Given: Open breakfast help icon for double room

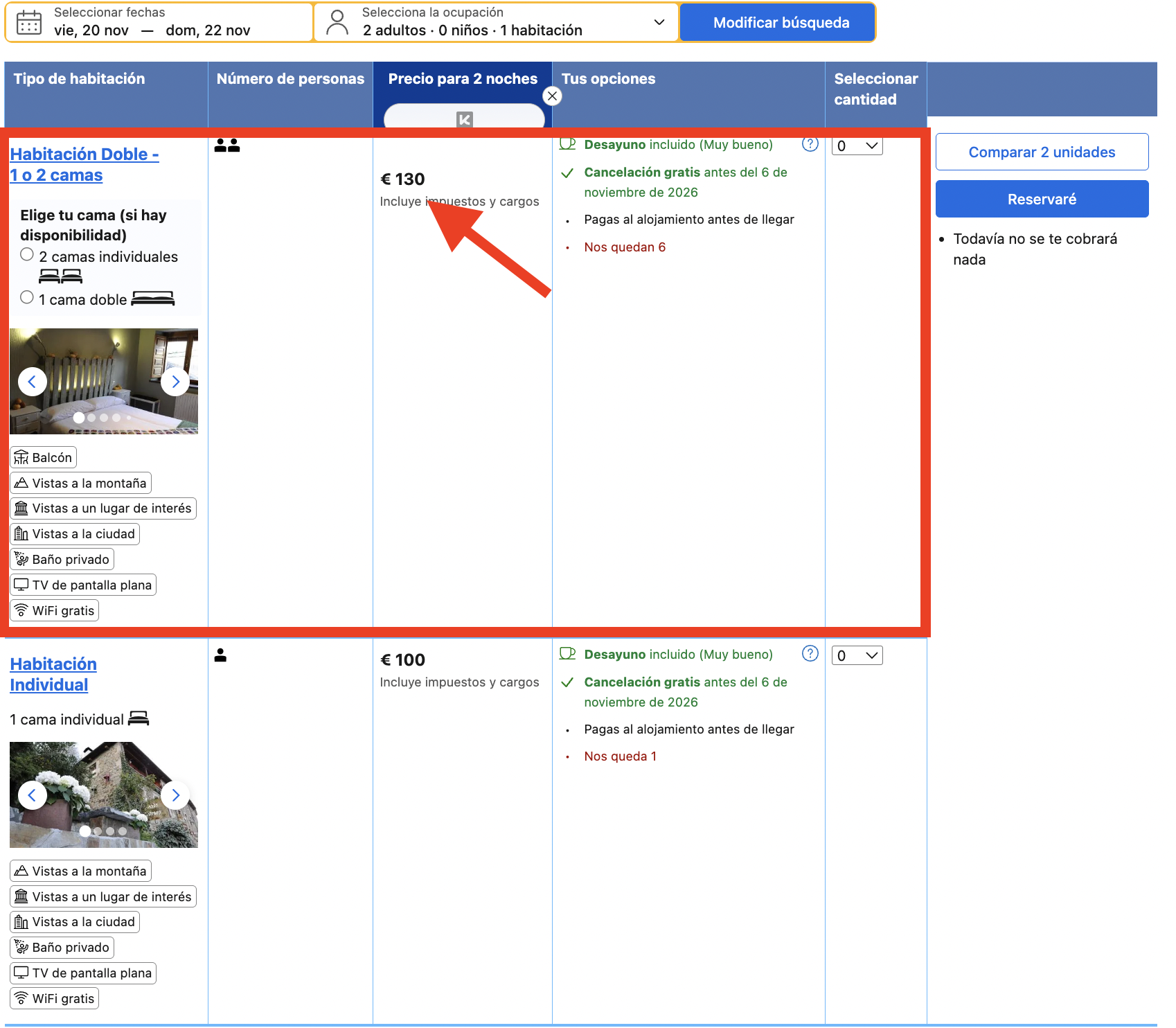Looking at the screenshot, I should (810, 144).
